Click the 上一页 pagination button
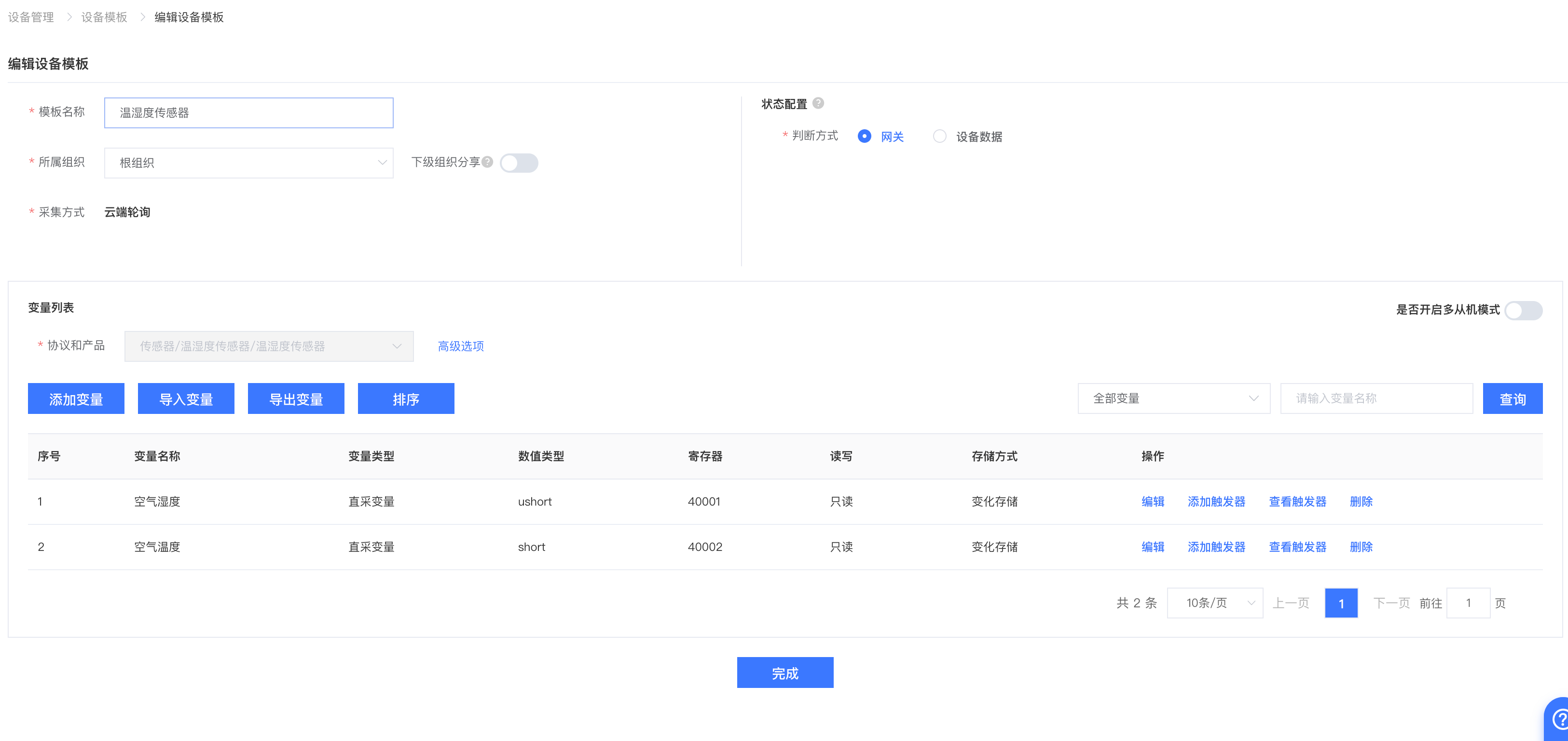 tap(1291, 603)
